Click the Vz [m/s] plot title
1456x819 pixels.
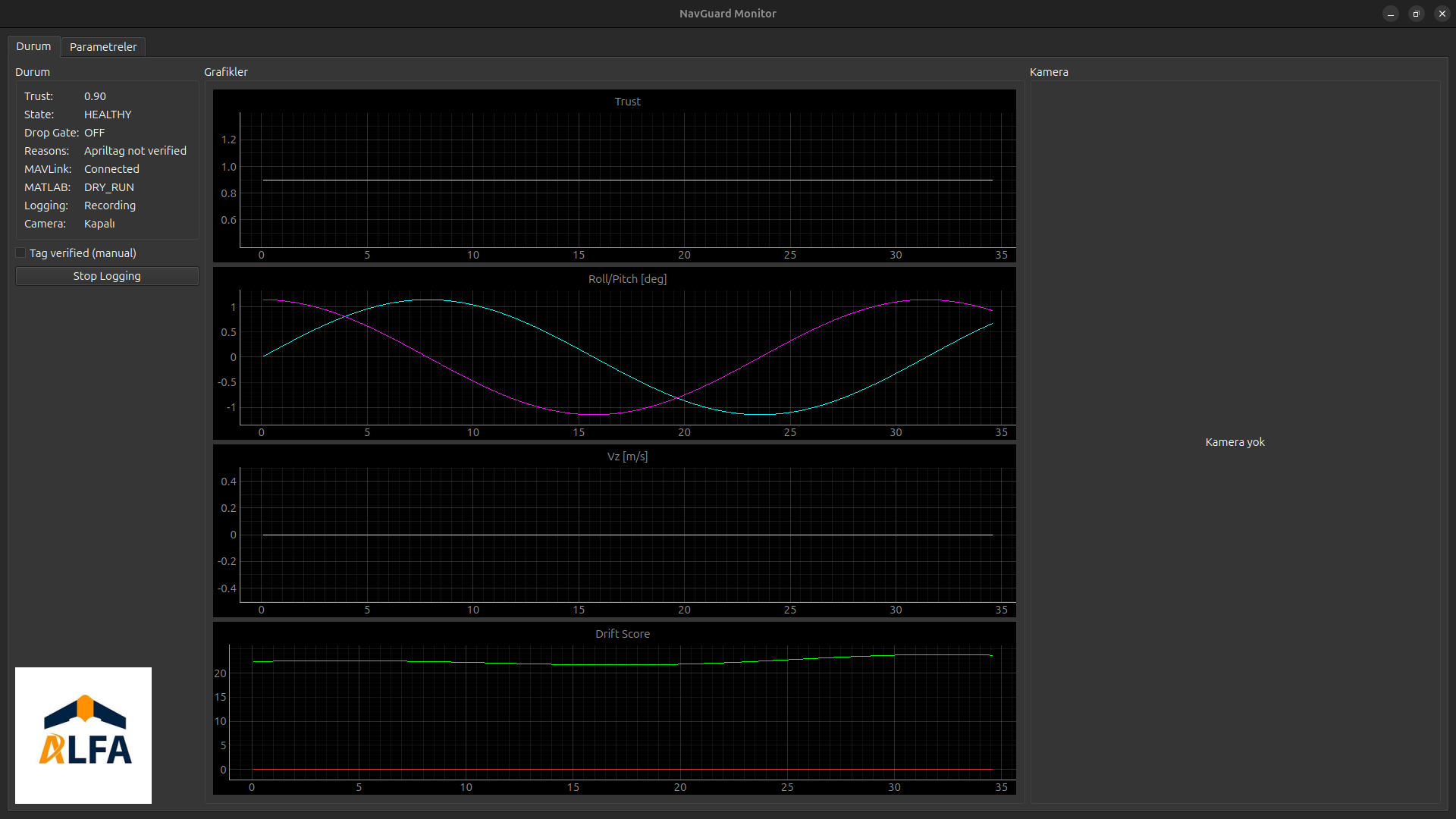(x=627, y=457)
